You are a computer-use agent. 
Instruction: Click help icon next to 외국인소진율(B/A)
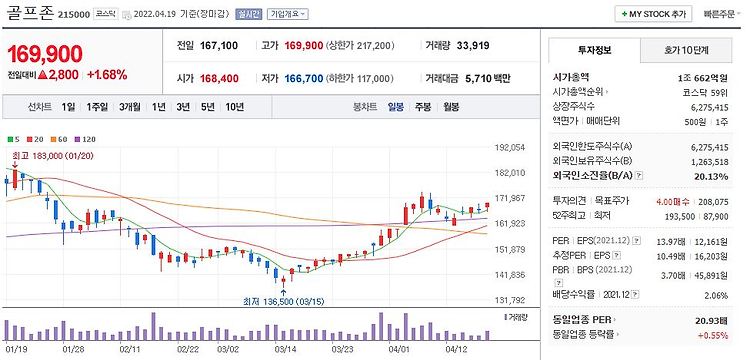click(640, 176)
